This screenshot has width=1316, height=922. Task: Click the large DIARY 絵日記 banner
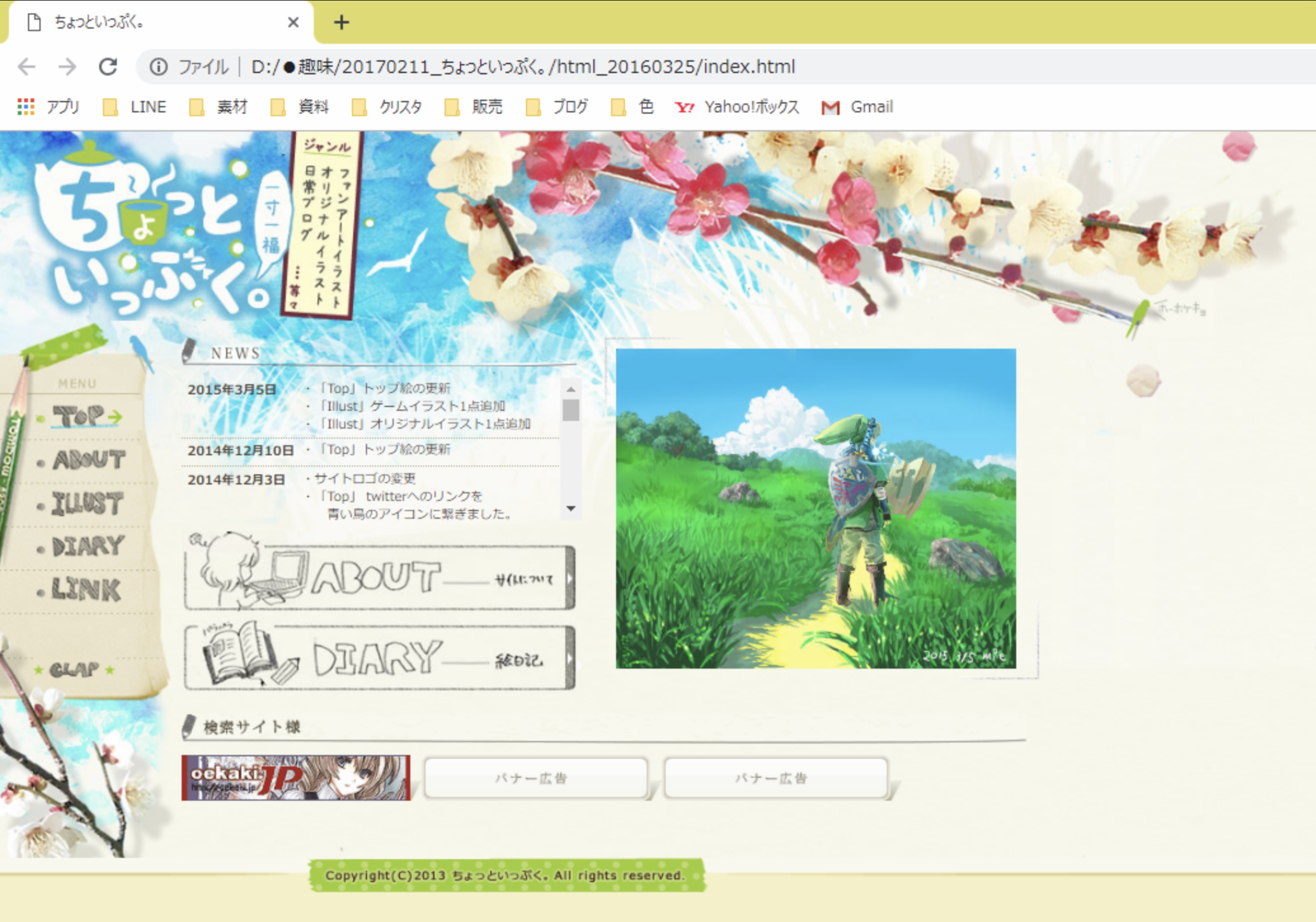[x=379, y=657]
